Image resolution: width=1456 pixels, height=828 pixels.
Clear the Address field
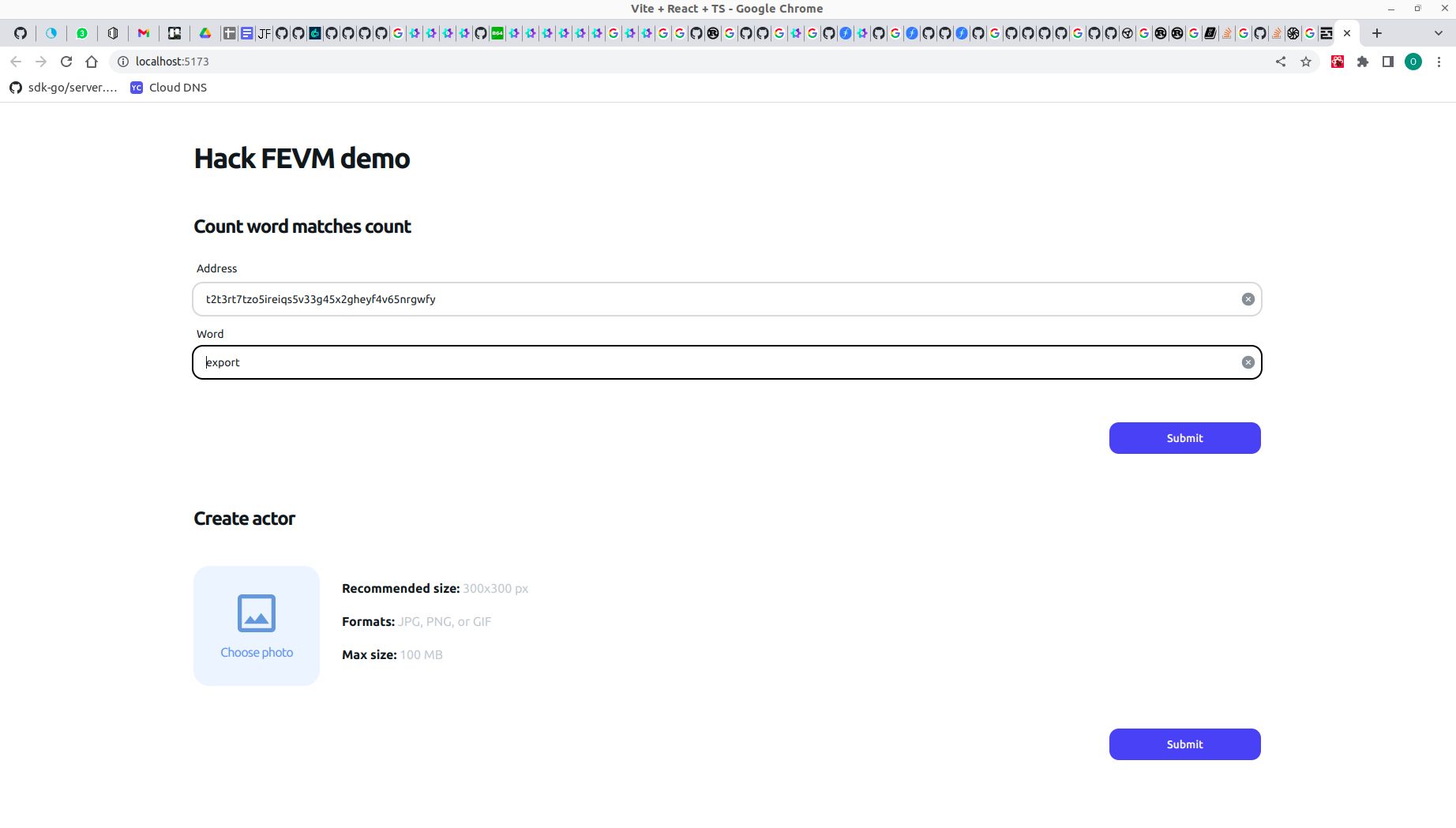point(1248,299)
